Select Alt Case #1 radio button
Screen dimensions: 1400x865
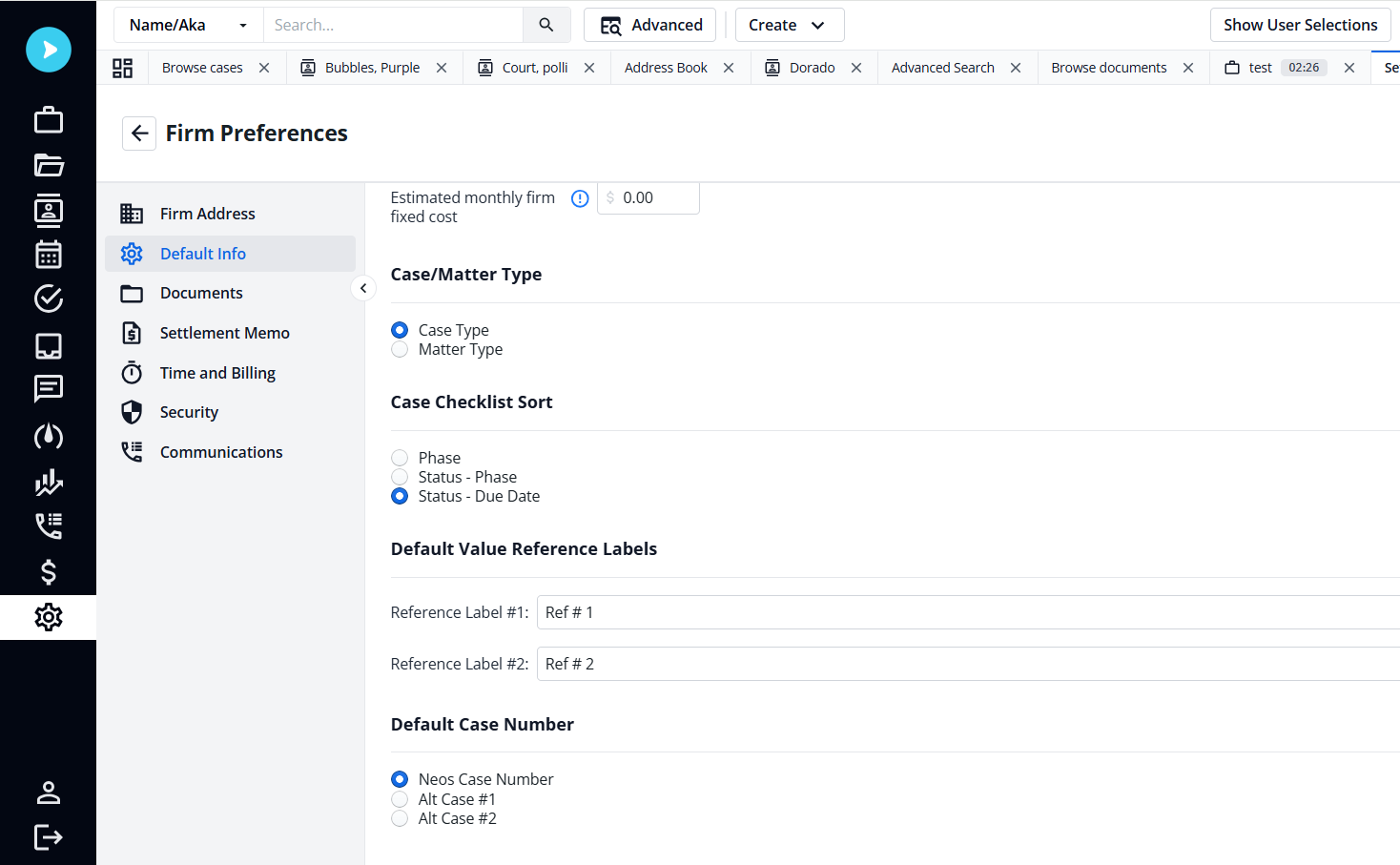(400, 799)
